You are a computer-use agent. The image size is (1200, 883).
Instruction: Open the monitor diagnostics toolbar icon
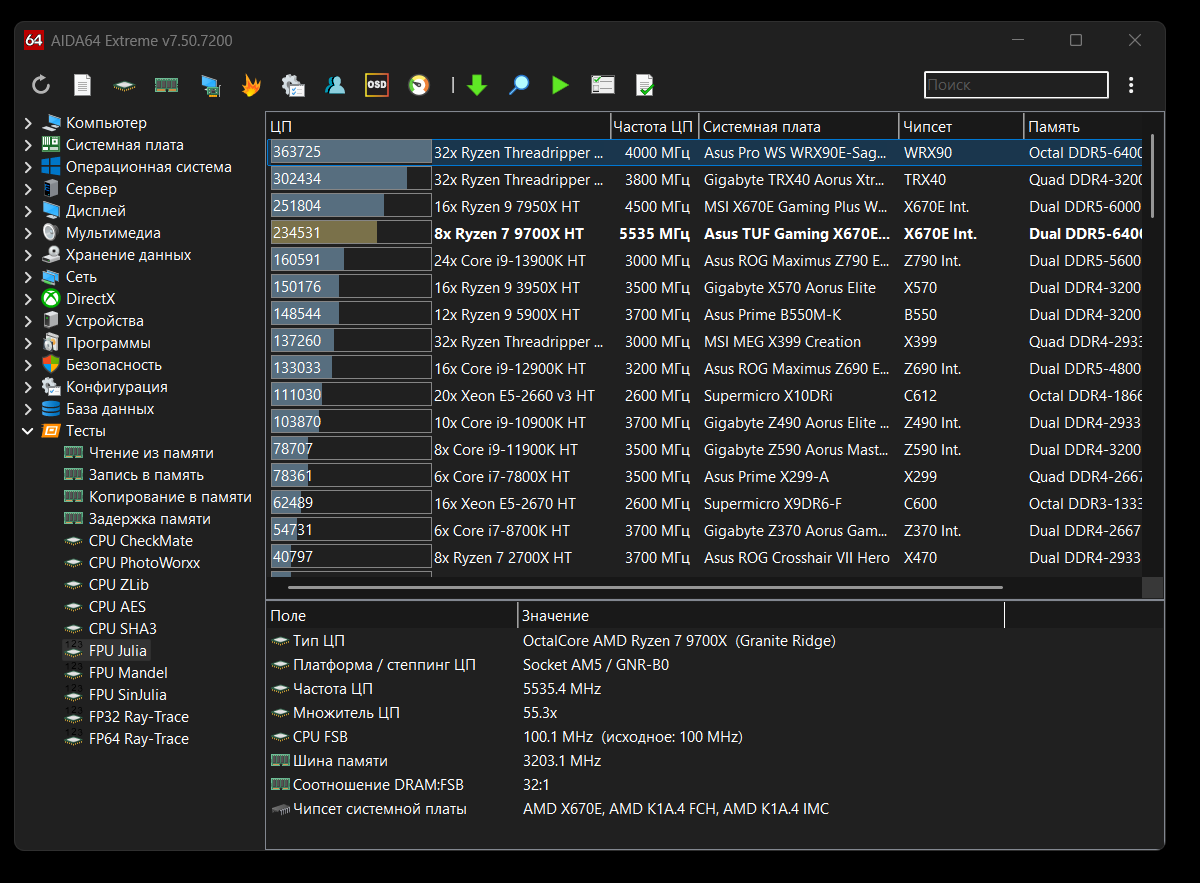209,85
